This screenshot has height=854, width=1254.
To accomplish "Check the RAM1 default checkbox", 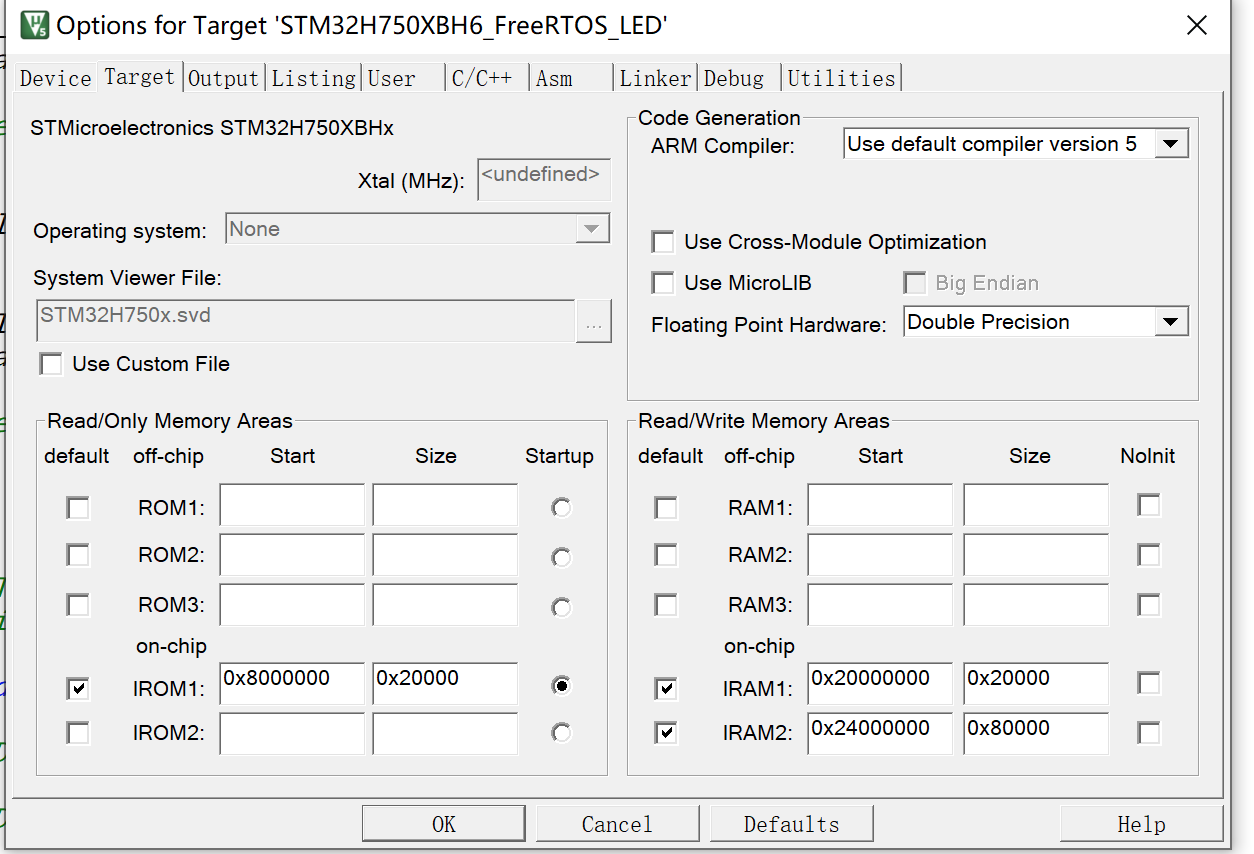I will click(665, 508).
